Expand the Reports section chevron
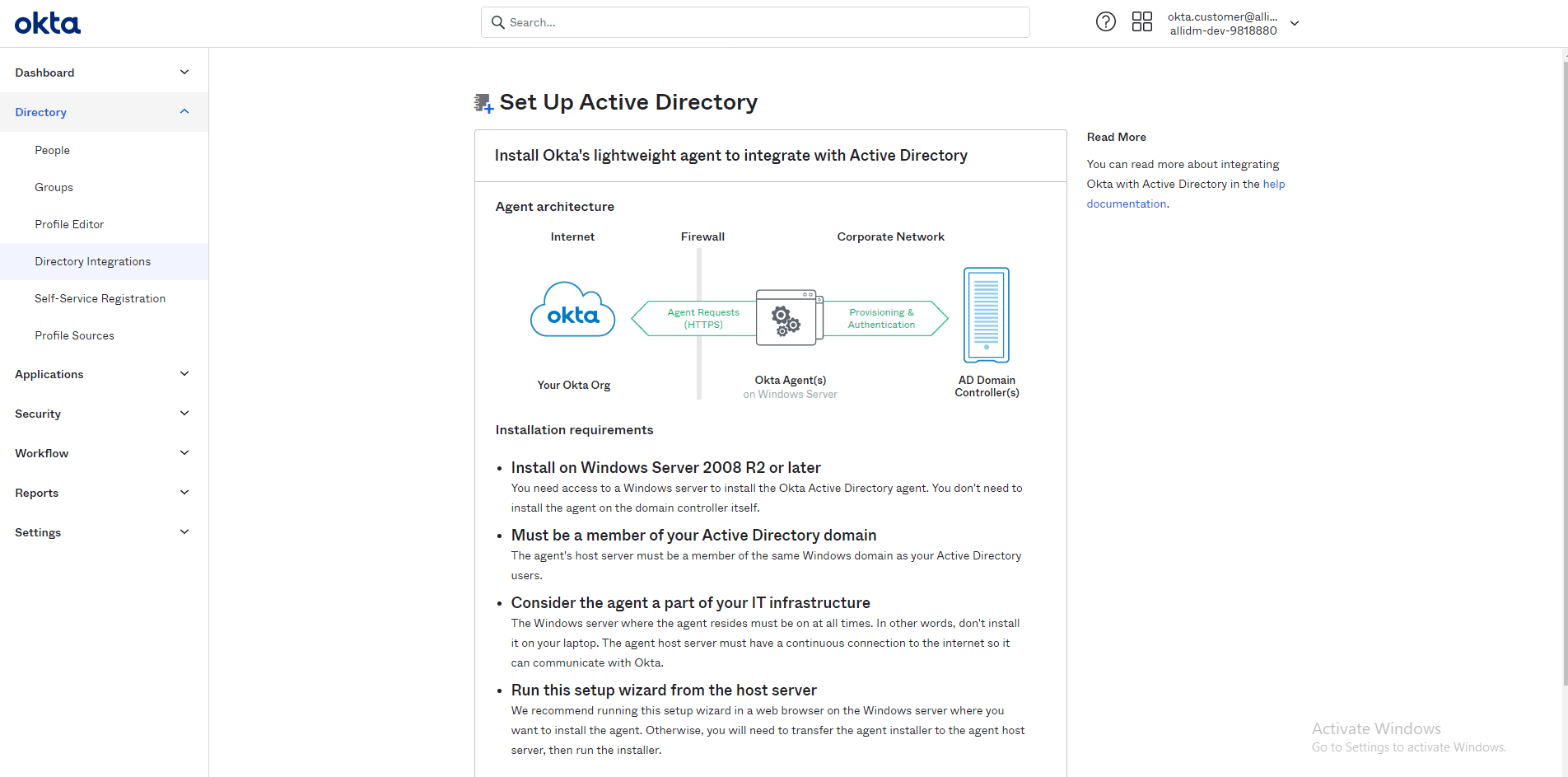 pyautogui.click(x=184, y=493)
